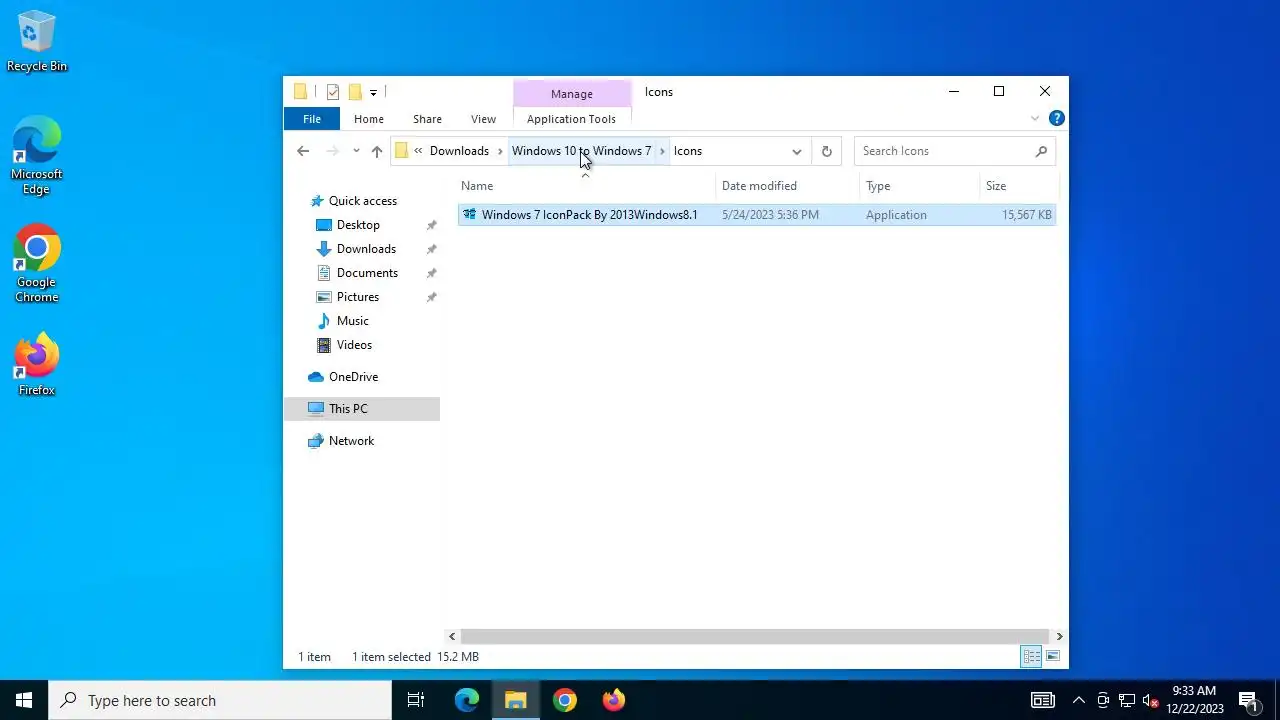Viewport: 1280px width, 720px height.
Task: Open the Recycle Bin desktop icon
Action: click(x=37, y=41)
